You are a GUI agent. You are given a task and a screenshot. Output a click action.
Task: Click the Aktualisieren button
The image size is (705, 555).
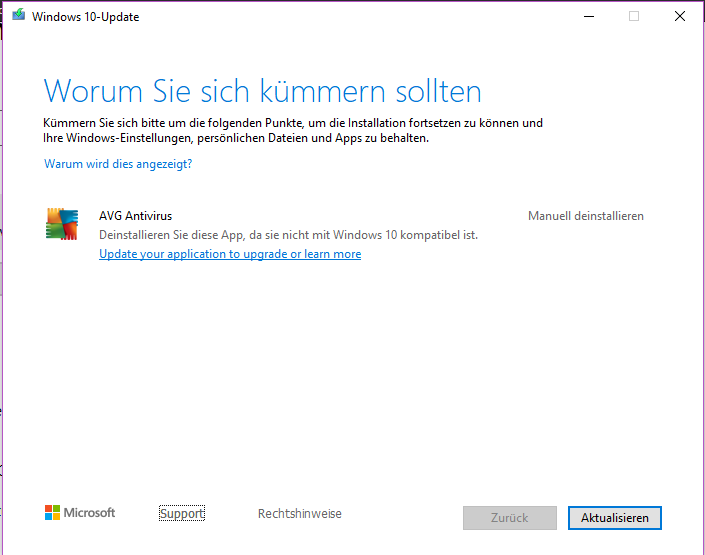[x=615, y=518]
